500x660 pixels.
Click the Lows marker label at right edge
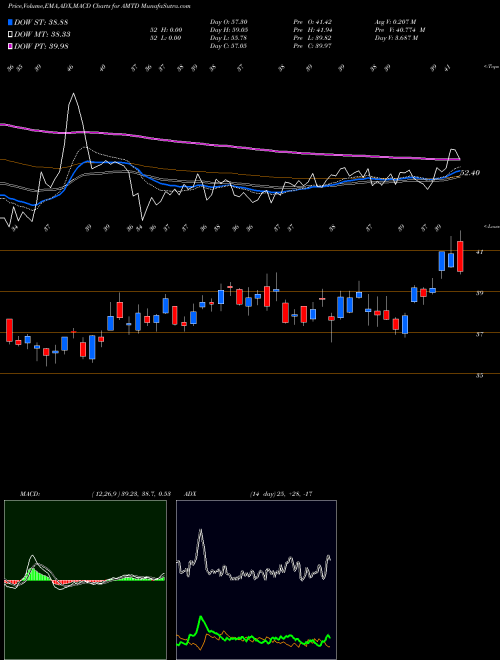click(492, 226)
